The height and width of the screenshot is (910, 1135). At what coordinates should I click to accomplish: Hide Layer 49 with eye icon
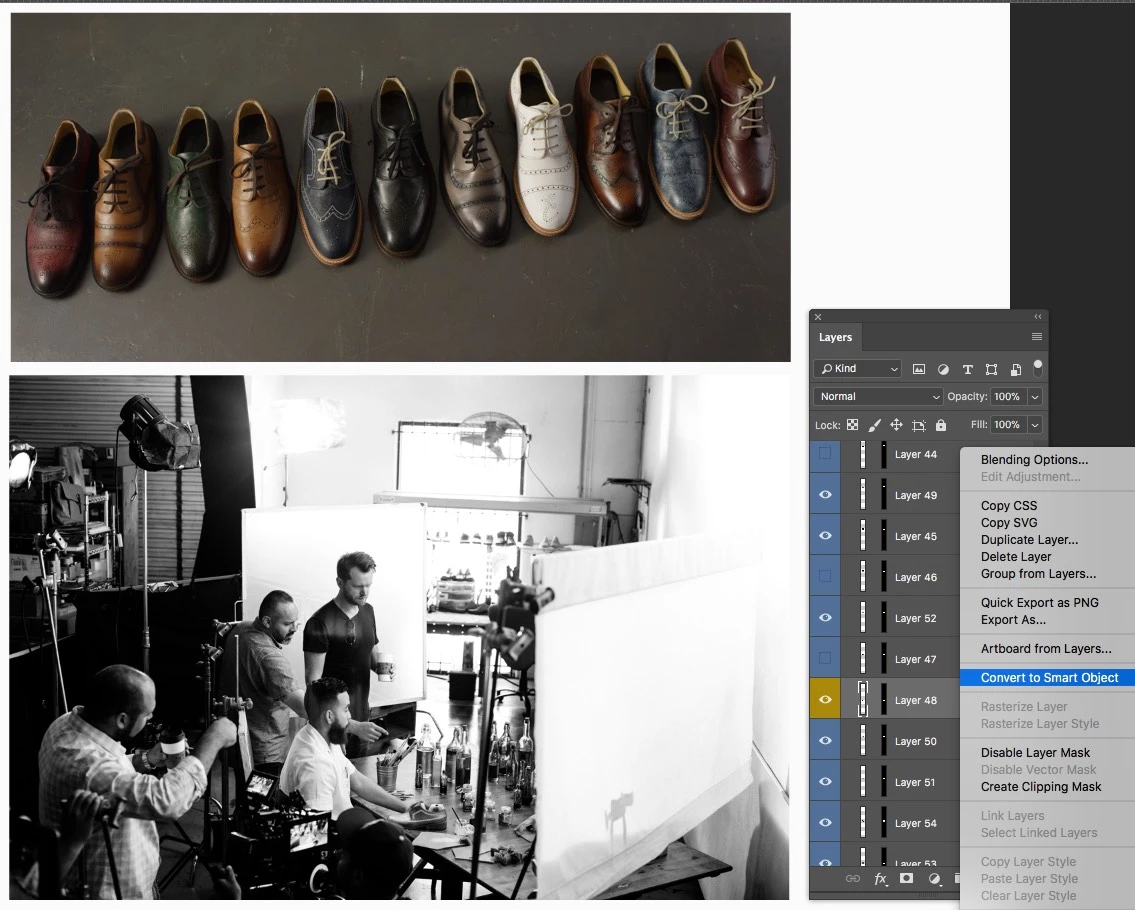(824, 494)
